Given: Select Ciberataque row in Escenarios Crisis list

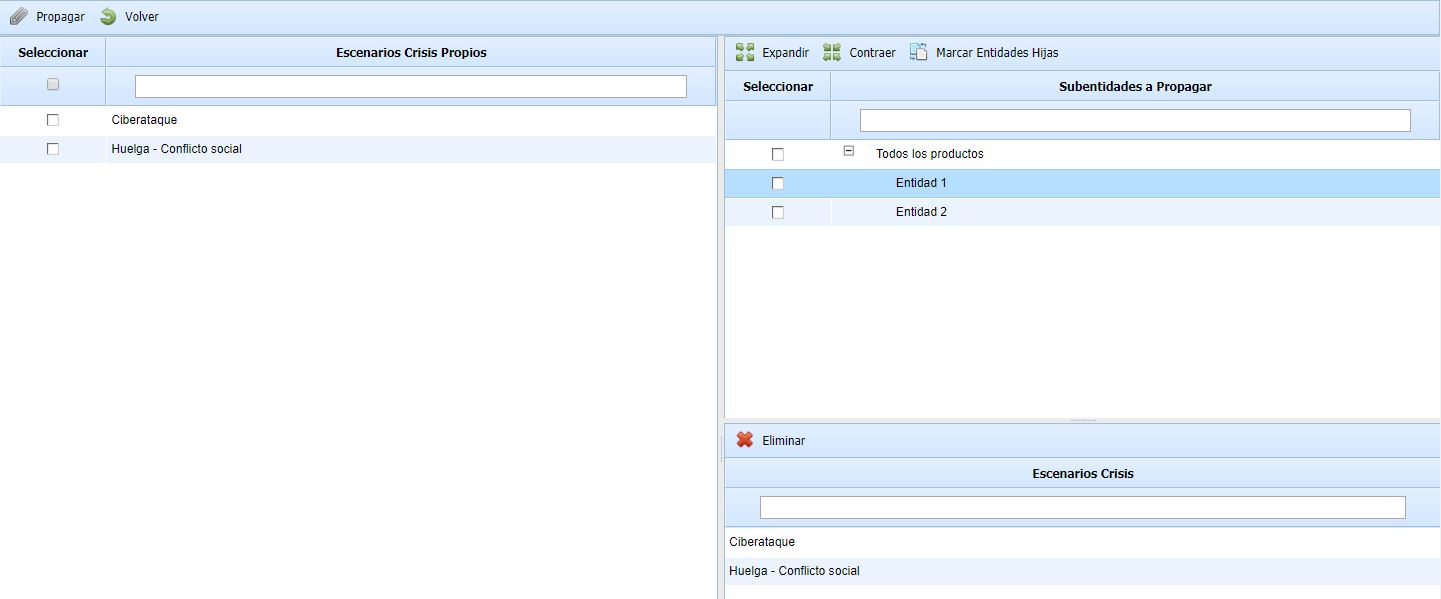Looking at the screenshot, I should (762, 542).
